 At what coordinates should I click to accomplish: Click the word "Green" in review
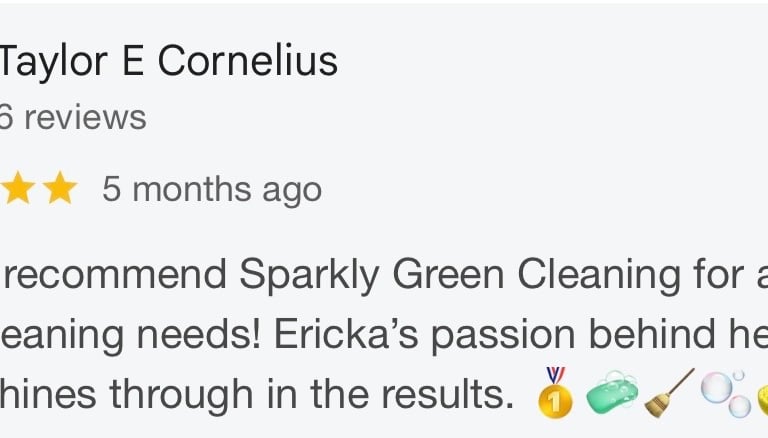[x=448, y=274]
